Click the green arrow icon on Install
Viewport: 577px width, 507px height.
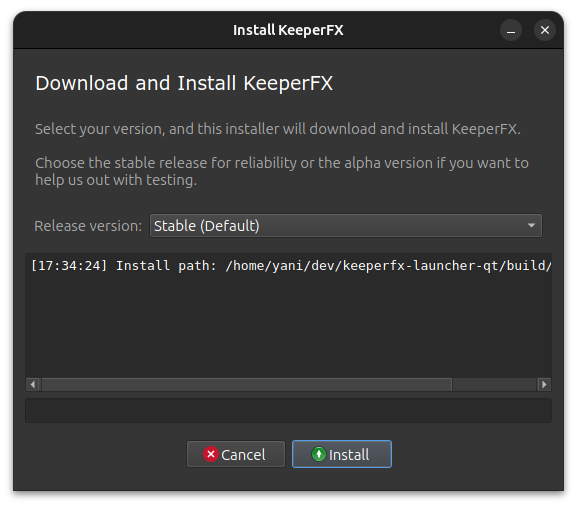click(319, 454)
